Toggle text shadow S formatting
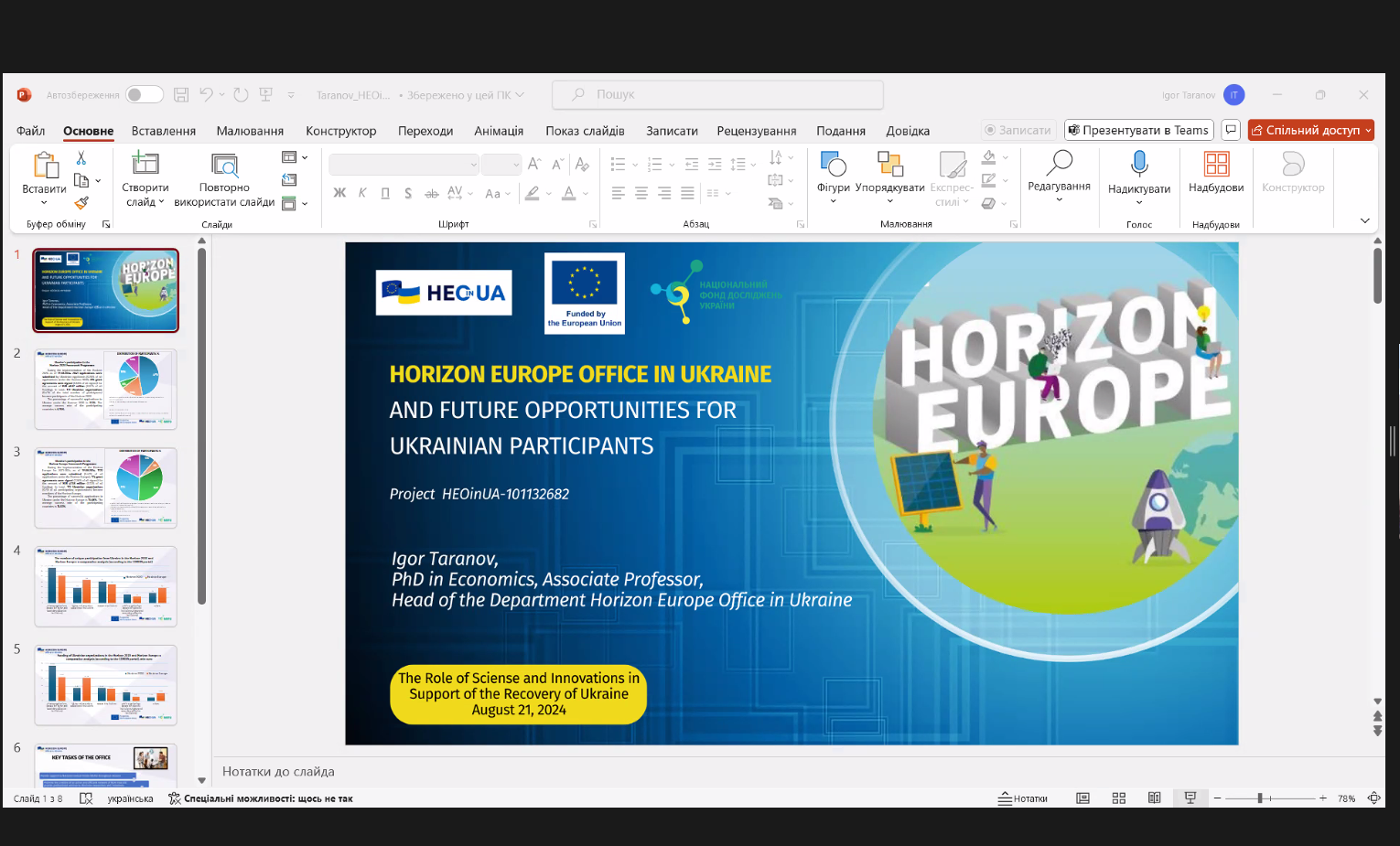Image resolution: width=1400 pixels, height=846 pixels. pyautogui.click(x=408, y=193)
